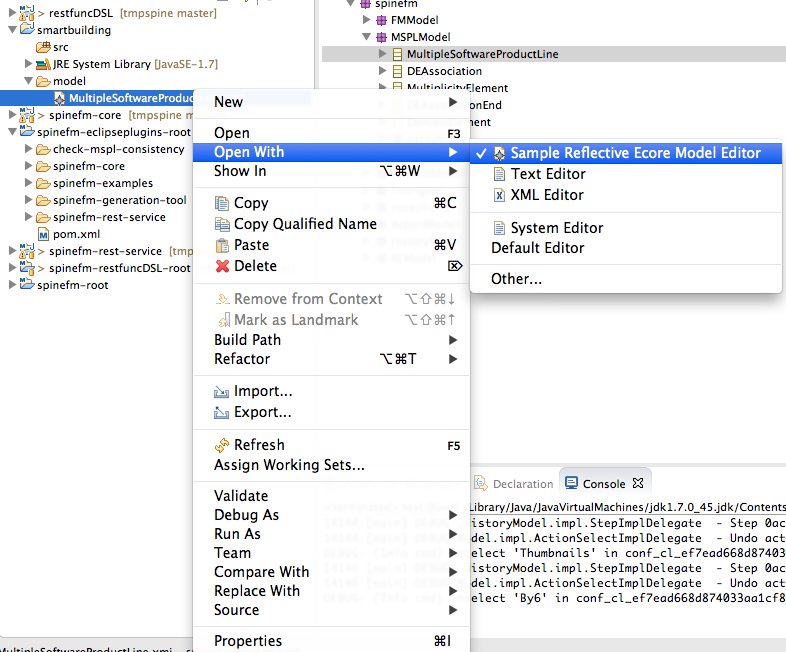Click the System Editor document icon
Screen dimensions: 786x652
click(x=499, y=228)
